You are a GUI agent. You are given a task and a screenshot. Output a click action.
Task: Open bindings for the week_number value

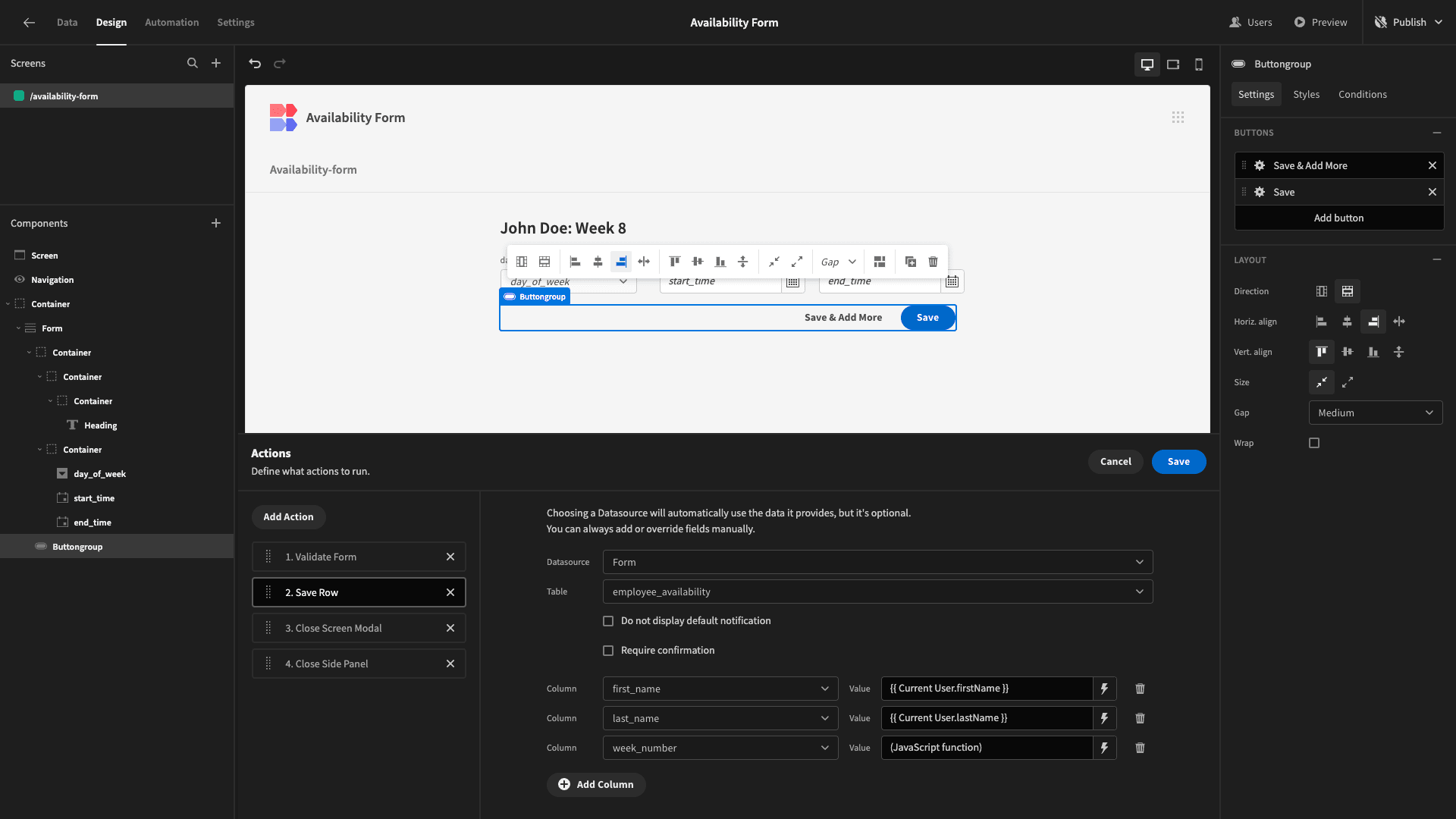[x=1104, y=748]
